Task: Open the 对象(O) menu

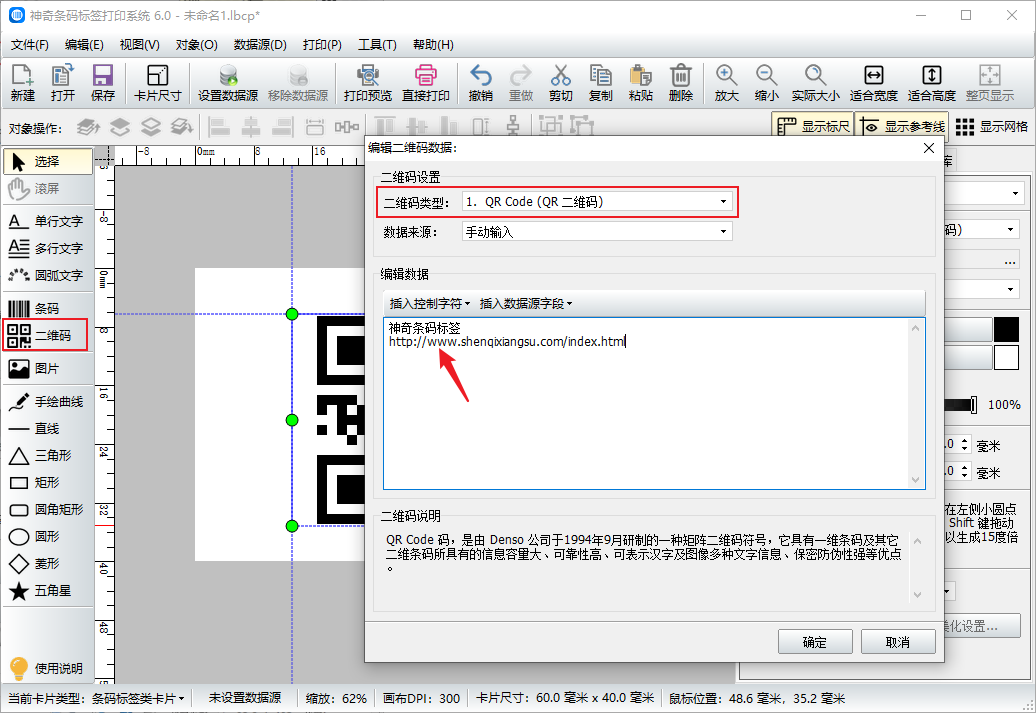Action: click(196, 45)
